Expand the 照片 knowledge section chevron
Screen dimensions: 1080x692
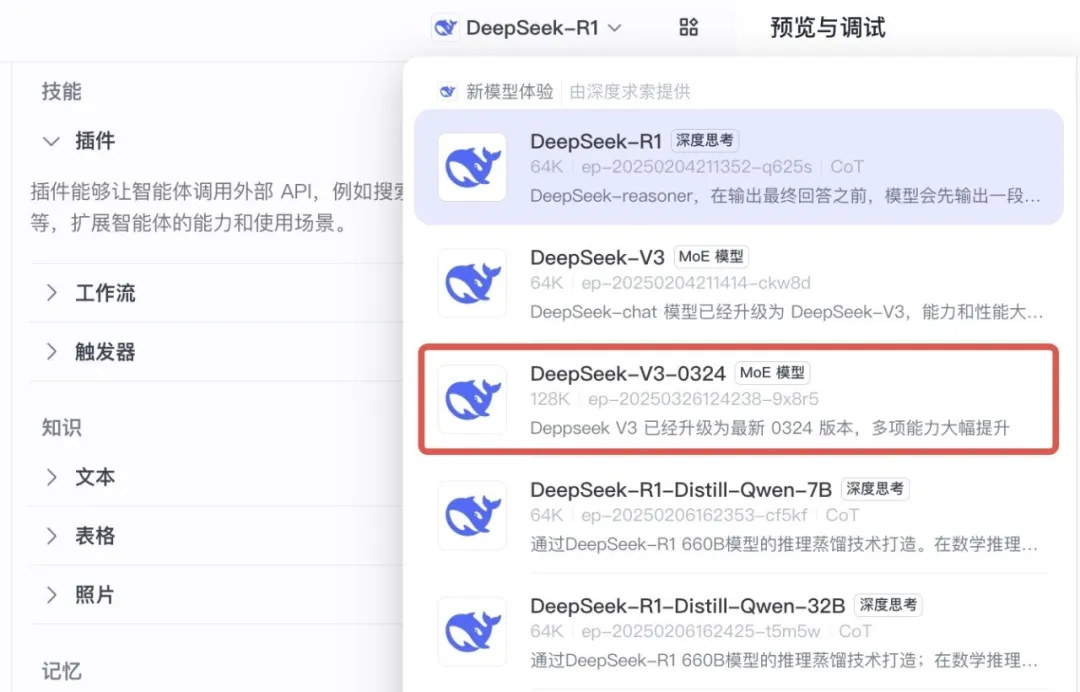[x=52, y=595]
